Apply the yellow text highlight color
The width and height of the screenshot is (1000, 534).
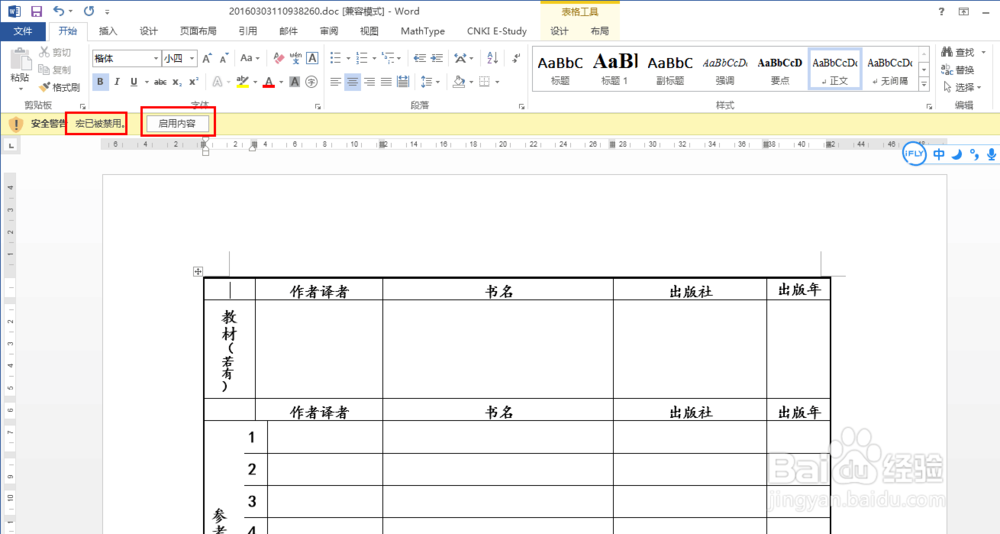(x=242, y=82)
